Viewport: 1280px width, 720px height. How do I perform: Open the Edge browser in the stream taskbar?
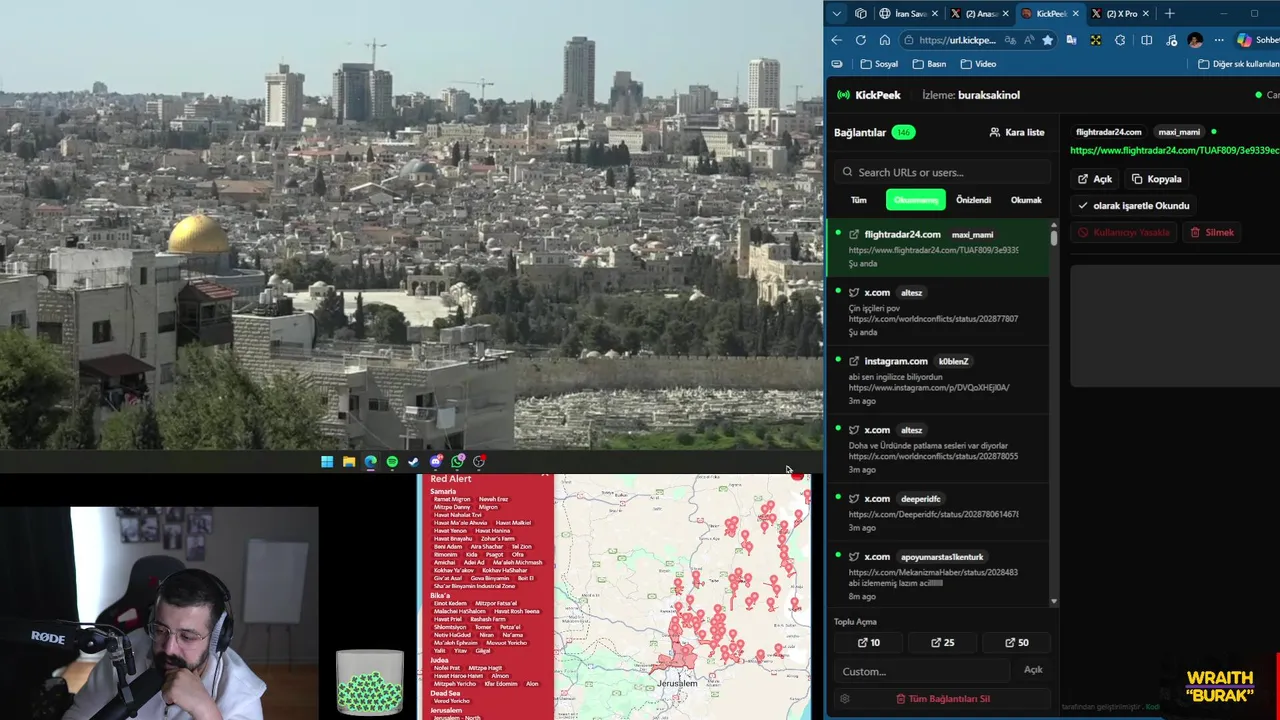371,461
